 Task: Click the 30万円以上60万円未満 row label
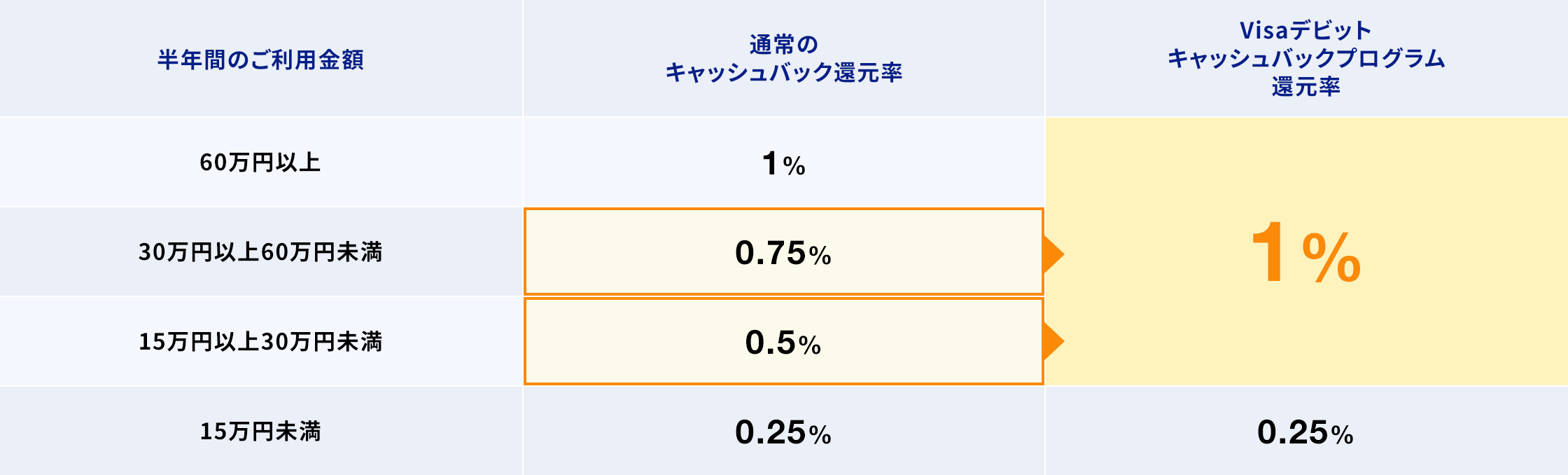click(x=260, y=252)
